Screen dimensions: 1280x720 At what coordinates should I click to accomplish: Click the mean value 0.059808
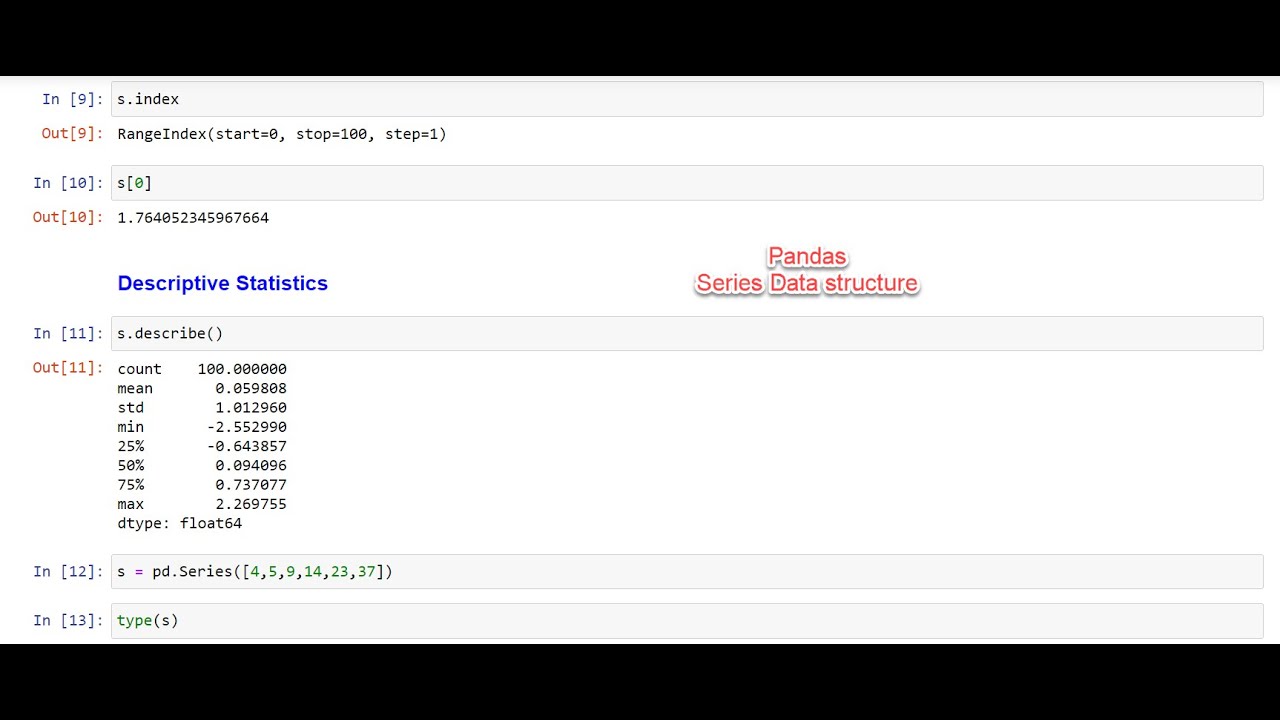pyautogui.click(x=251, y=388)
